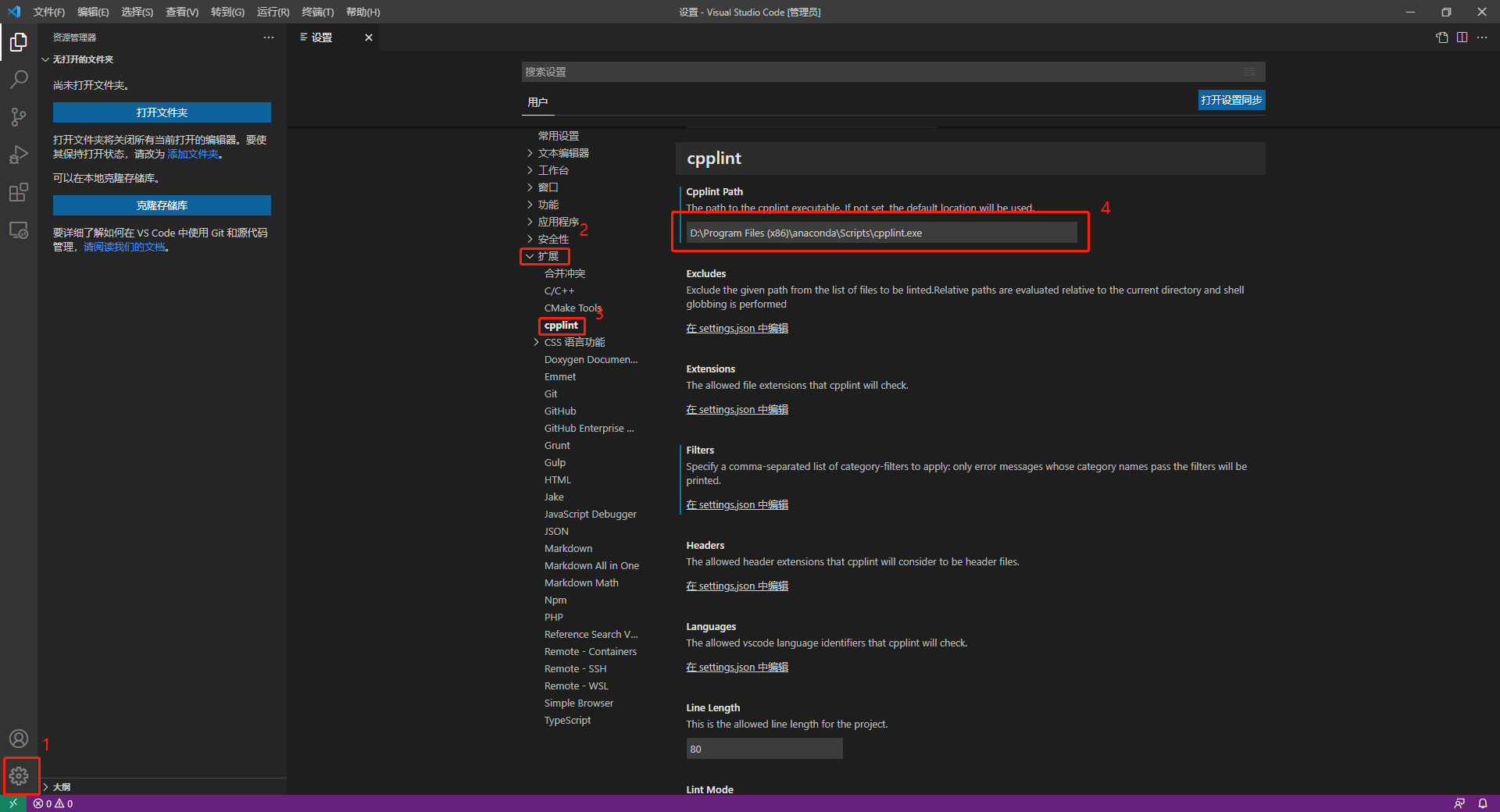Expand the 应用程序 settings category
The image size is (1500, 812).
click(x=530, y=222)
